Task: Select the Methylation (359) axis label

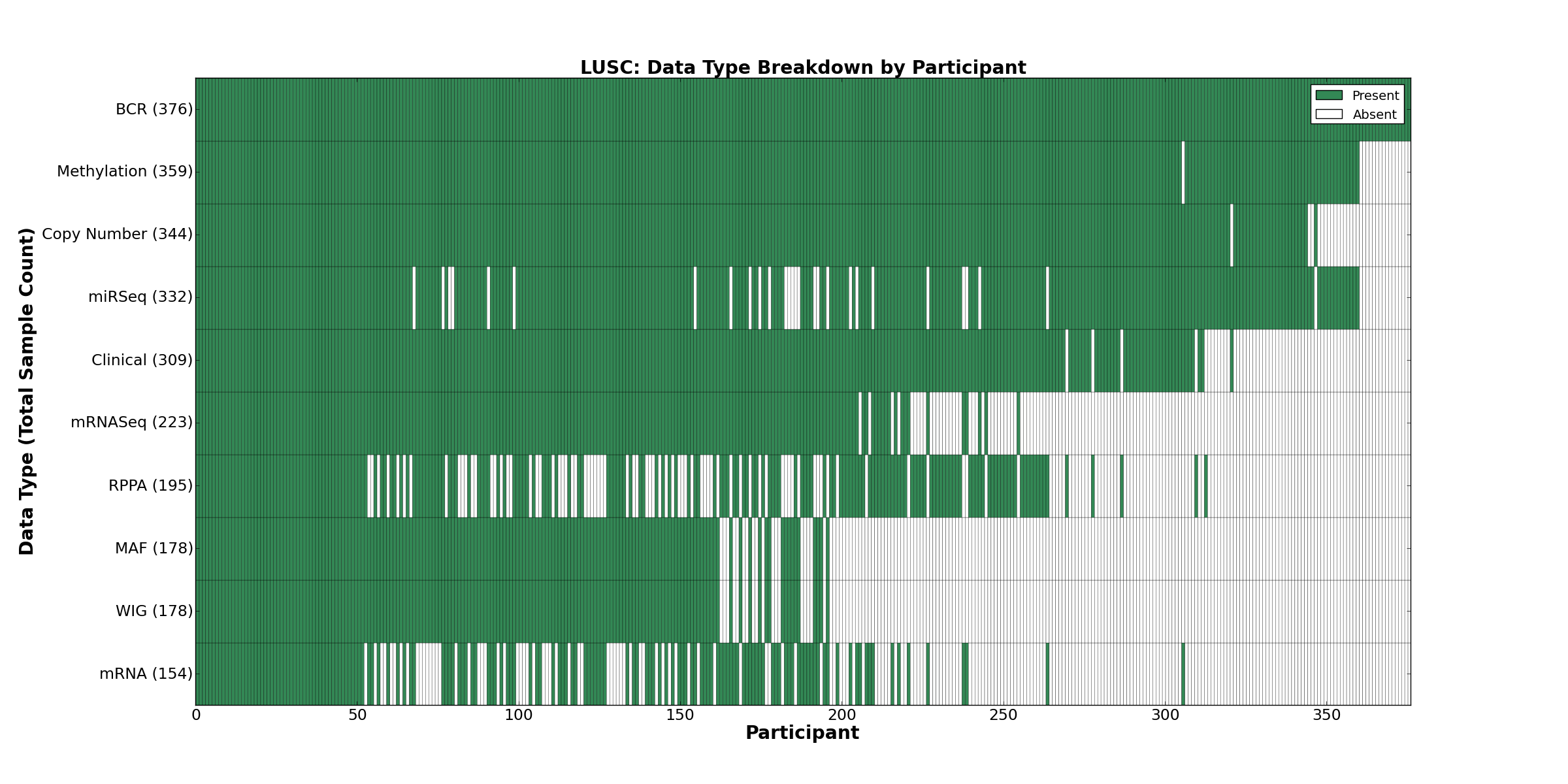Action: click(125, 172)
